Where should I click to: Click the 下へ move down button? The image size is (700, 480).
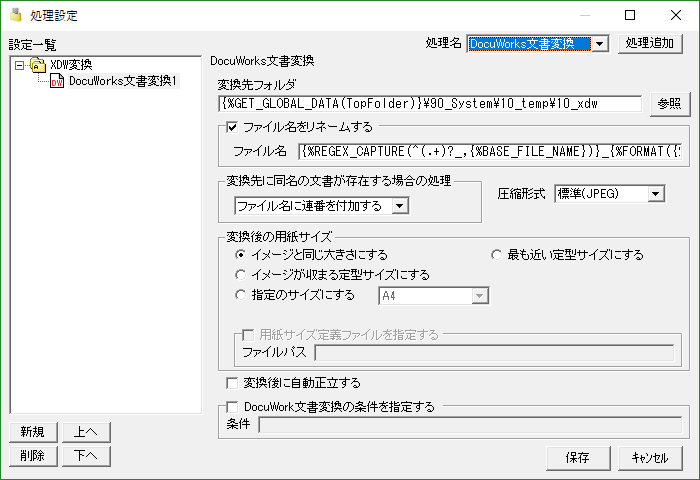coord(86,456)
